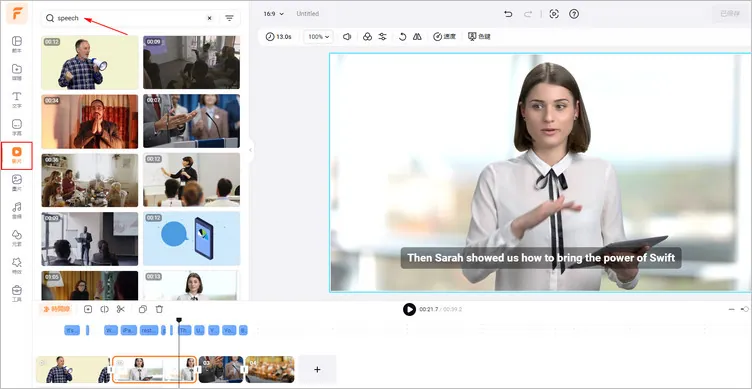Open the Text panel in sidebar
The width and height of the screenshot is (752, 389).
17,100
